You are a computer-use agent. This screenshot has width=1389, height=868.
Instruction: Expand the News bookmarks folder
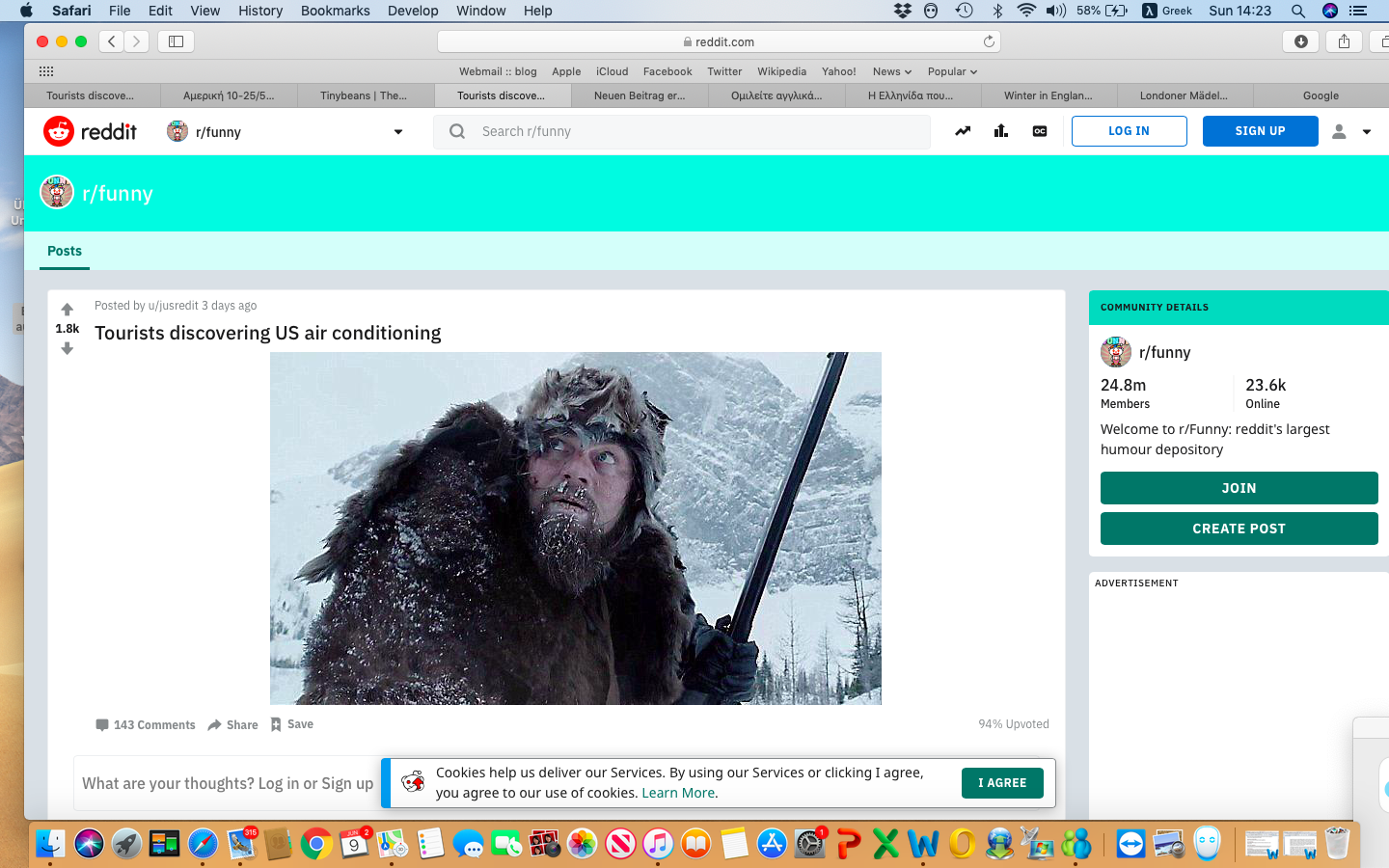click(x=891, y=71)
